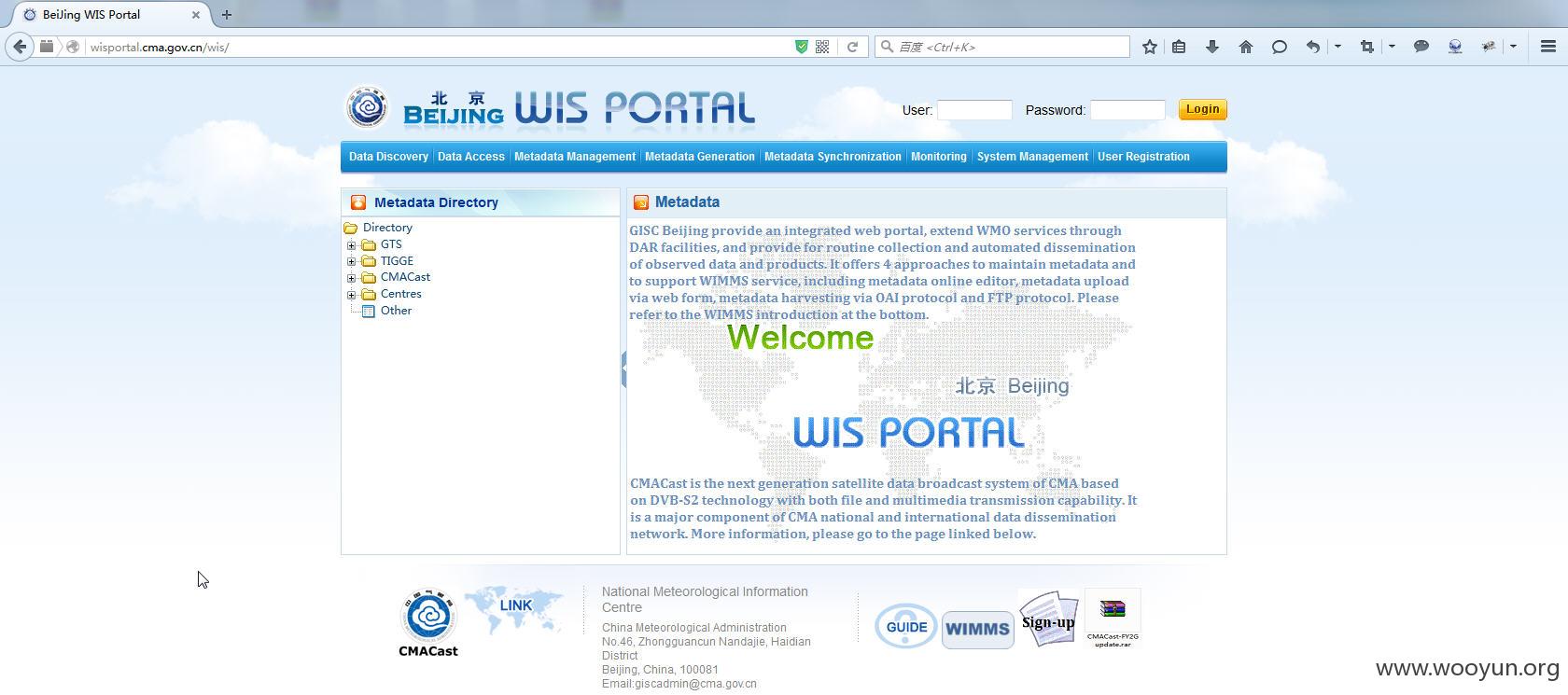1568x695 pixels.
Task: Open the bookmarks list icon
Action: pyautogui.click(x=1179, y=47)
